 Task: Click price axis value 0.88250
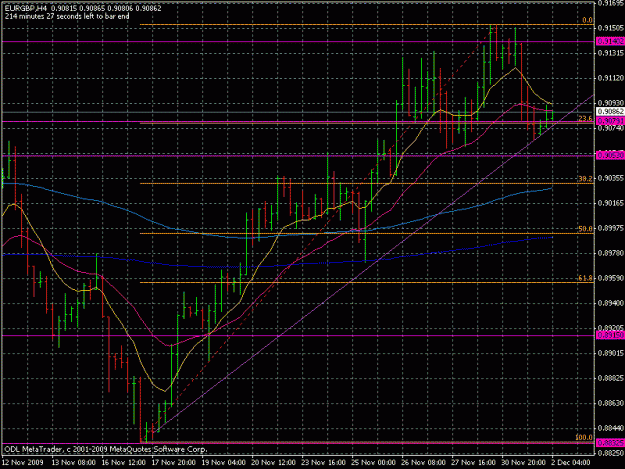(x=611, y=453)
